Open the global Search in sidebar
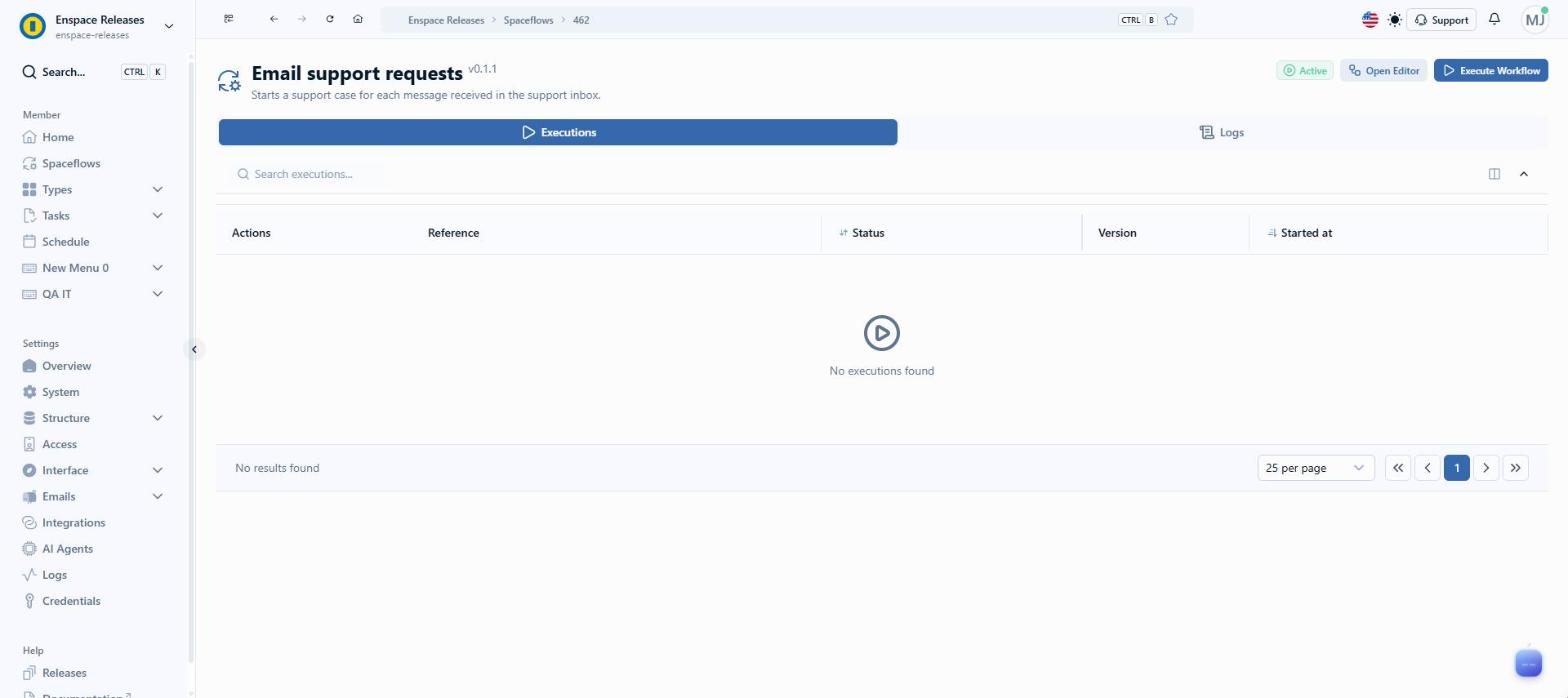Image resolution: width=1568 pixels, height=698 pixels. click(94, 72)
